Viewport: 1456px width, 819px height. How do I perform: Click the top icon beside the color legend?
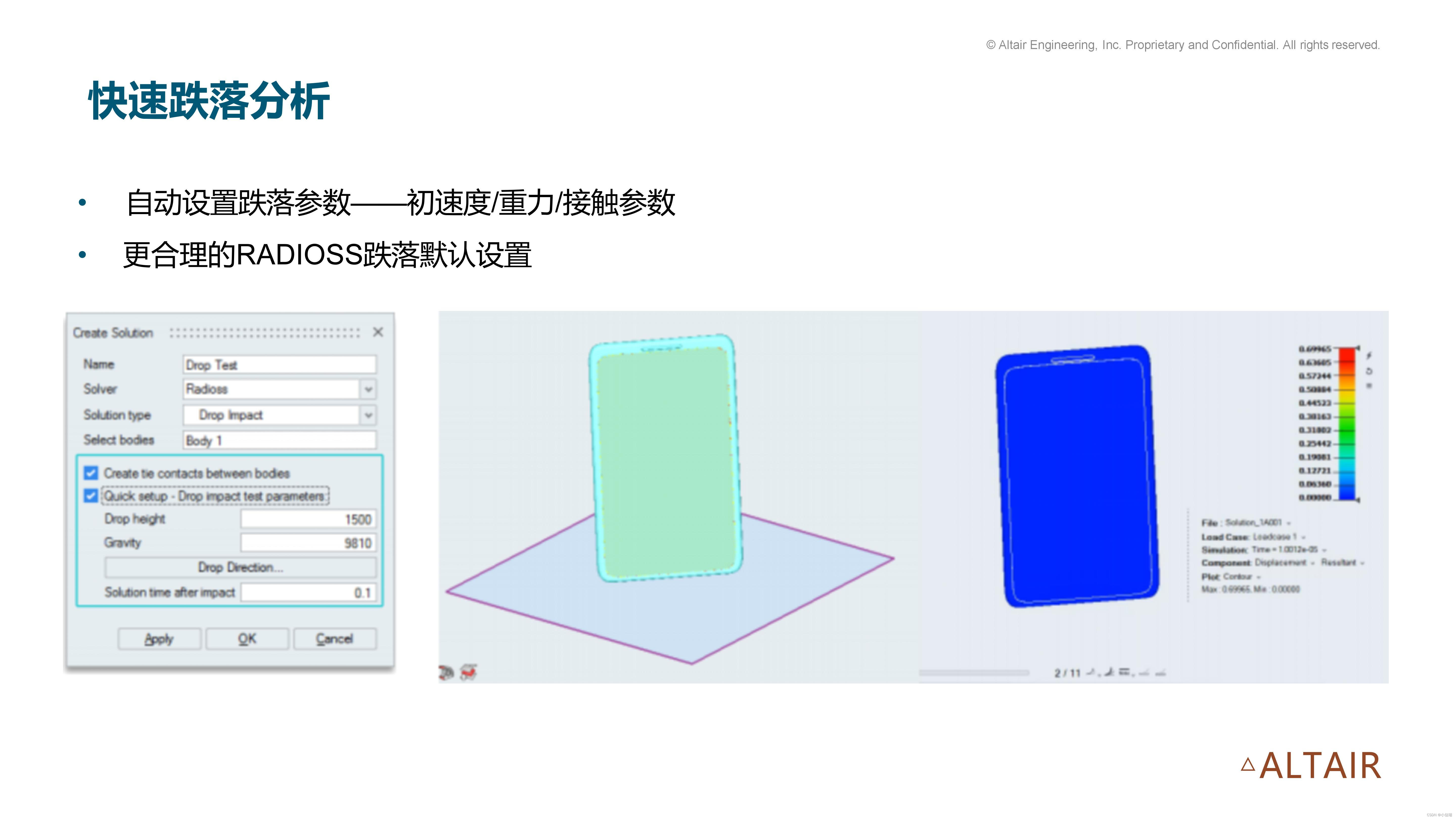click(x=1369, y=355)
